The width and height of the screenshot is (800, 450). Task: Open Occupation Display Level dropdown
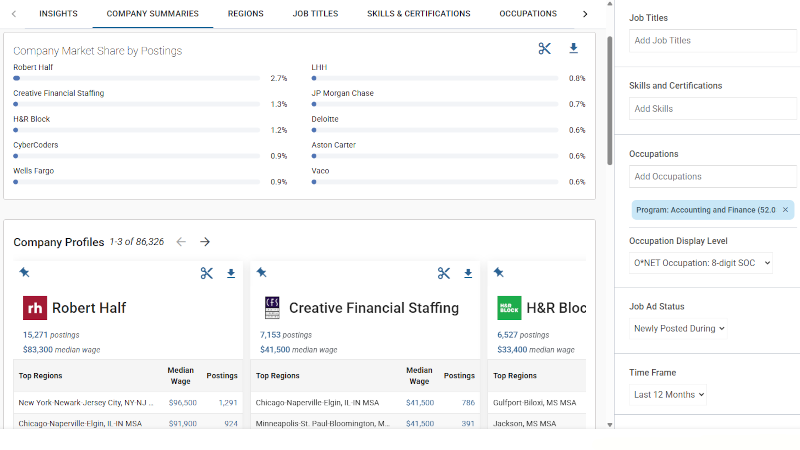[x=701, y=263]
